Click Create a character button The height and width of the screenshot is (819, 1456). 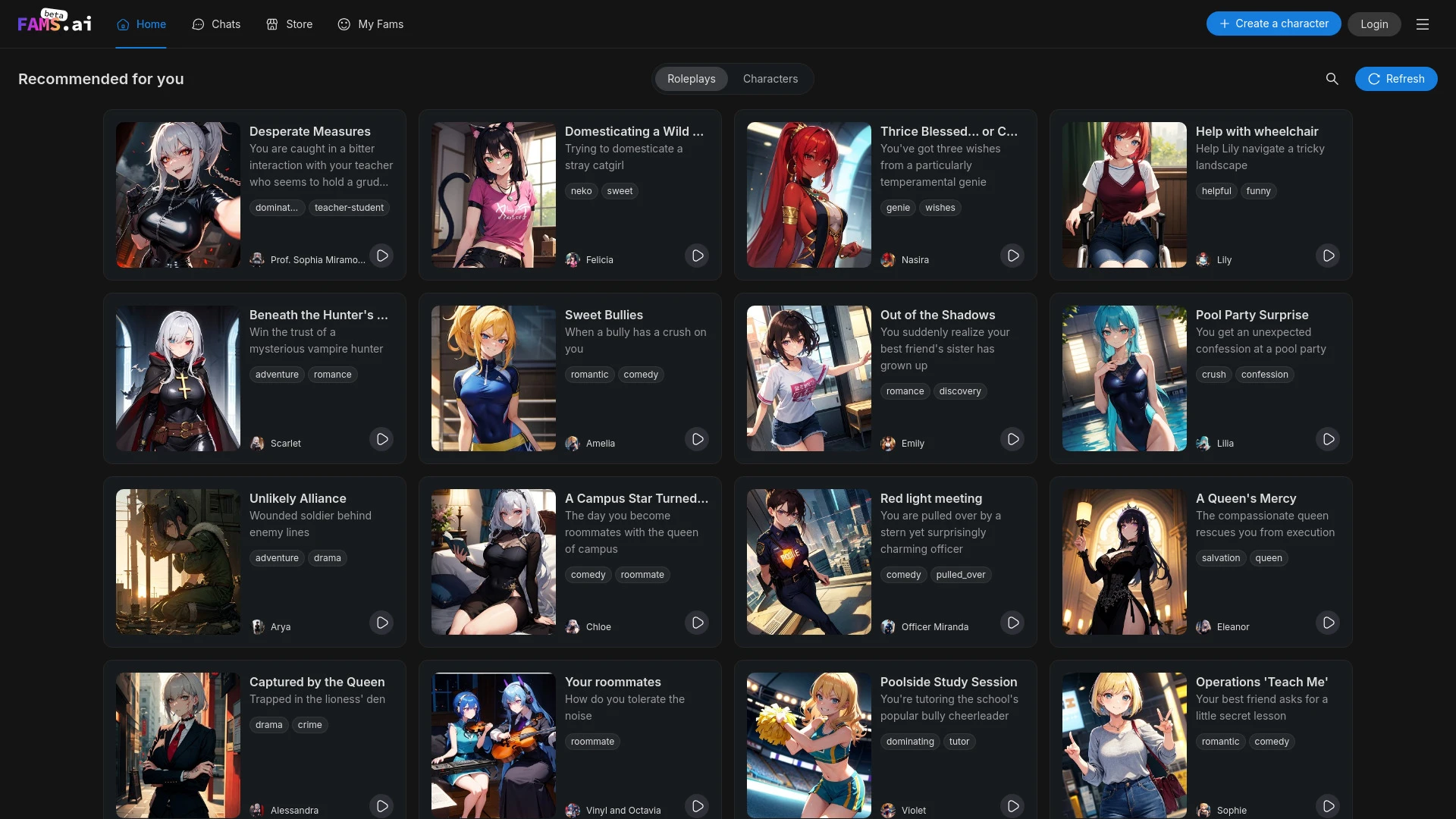tap(1273, 23)
